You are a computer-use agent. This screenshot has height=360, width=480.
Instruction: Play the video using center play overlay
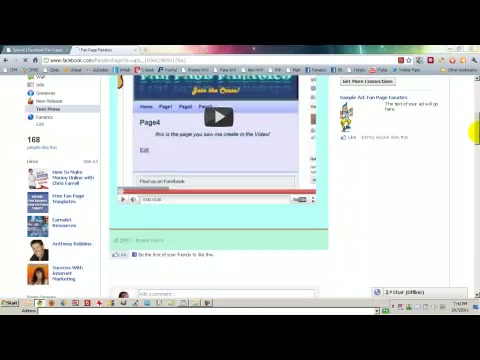[x=219, y=117]
